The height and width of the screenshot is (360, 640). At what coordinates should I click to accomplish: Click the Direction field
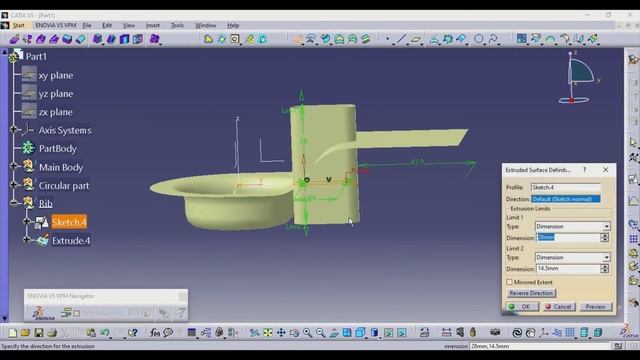click(566, 199)
